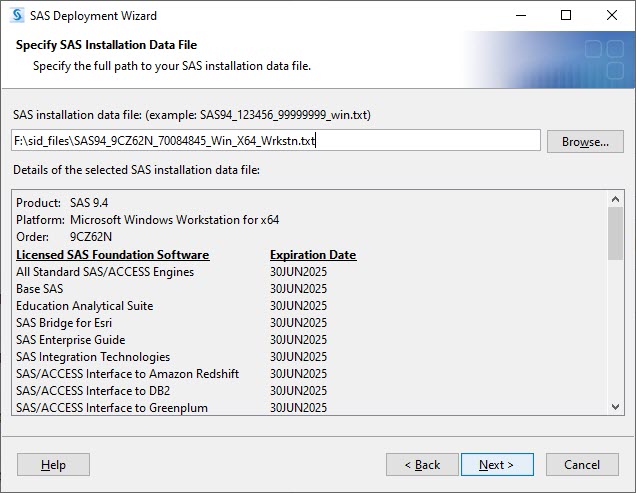Cancel the deployment wizard
Image resolution: width=636 pixels, height=493 pixels.
[x=582, y=465]
